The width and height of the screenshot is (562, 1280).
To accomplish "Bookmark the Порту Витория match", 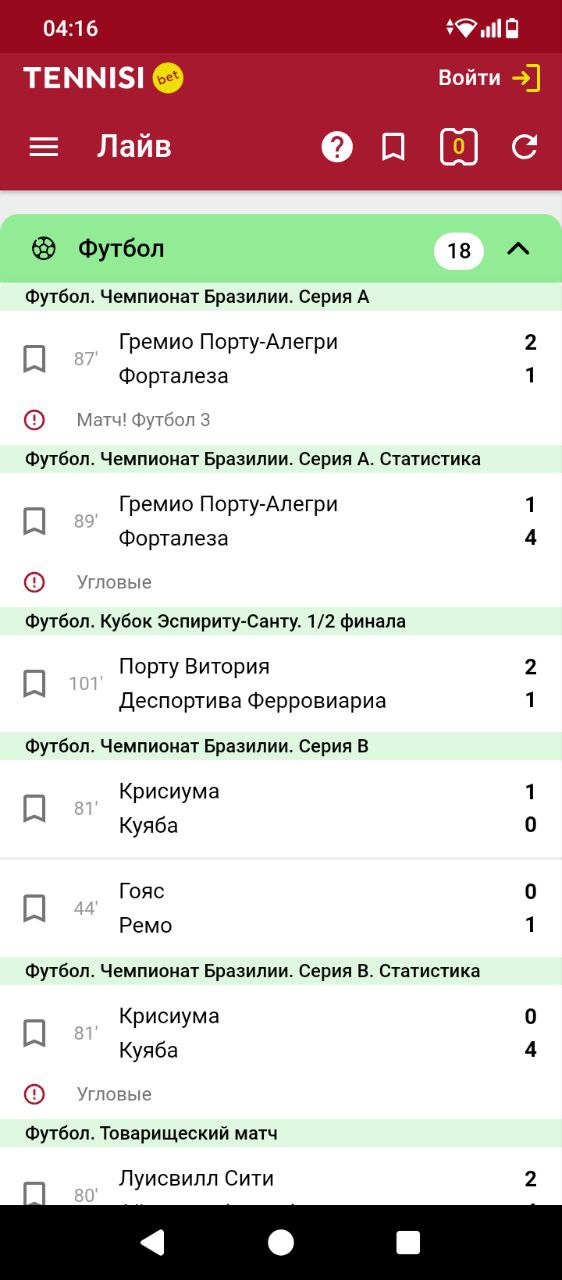I will tap(34, 683).
